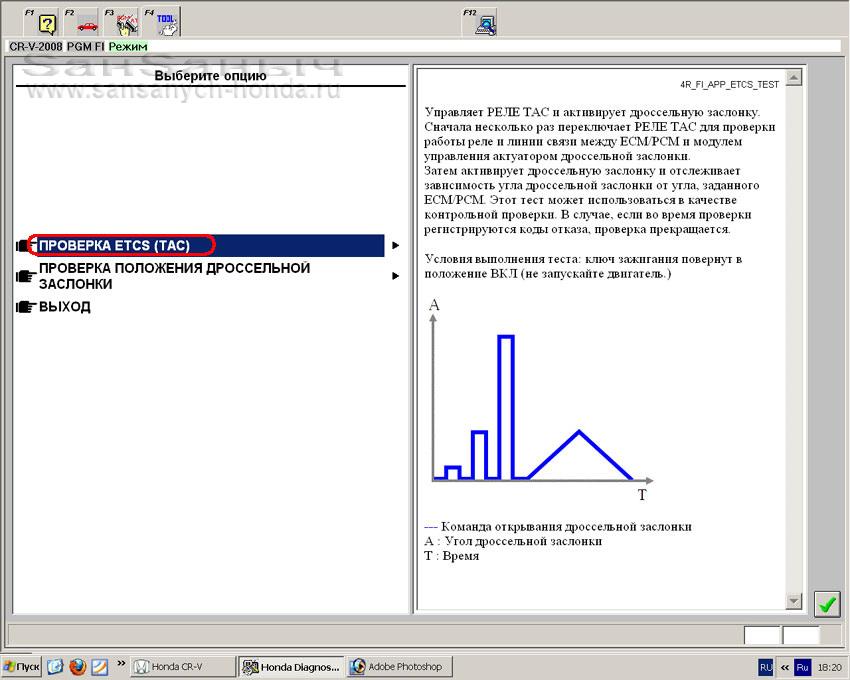This screenshot has width=850, height=680.
Task: Click the RU language indicator
Action: tap(765, 667)
